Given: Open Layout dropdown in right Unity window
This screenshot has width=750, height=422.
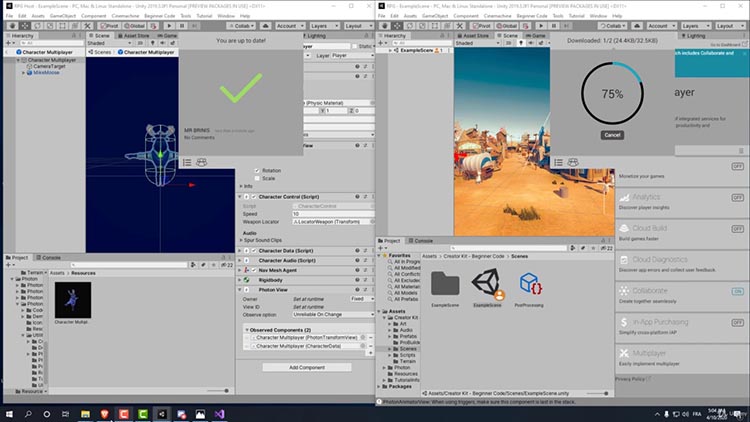Looking at the screenshot, I should [728, 26].
